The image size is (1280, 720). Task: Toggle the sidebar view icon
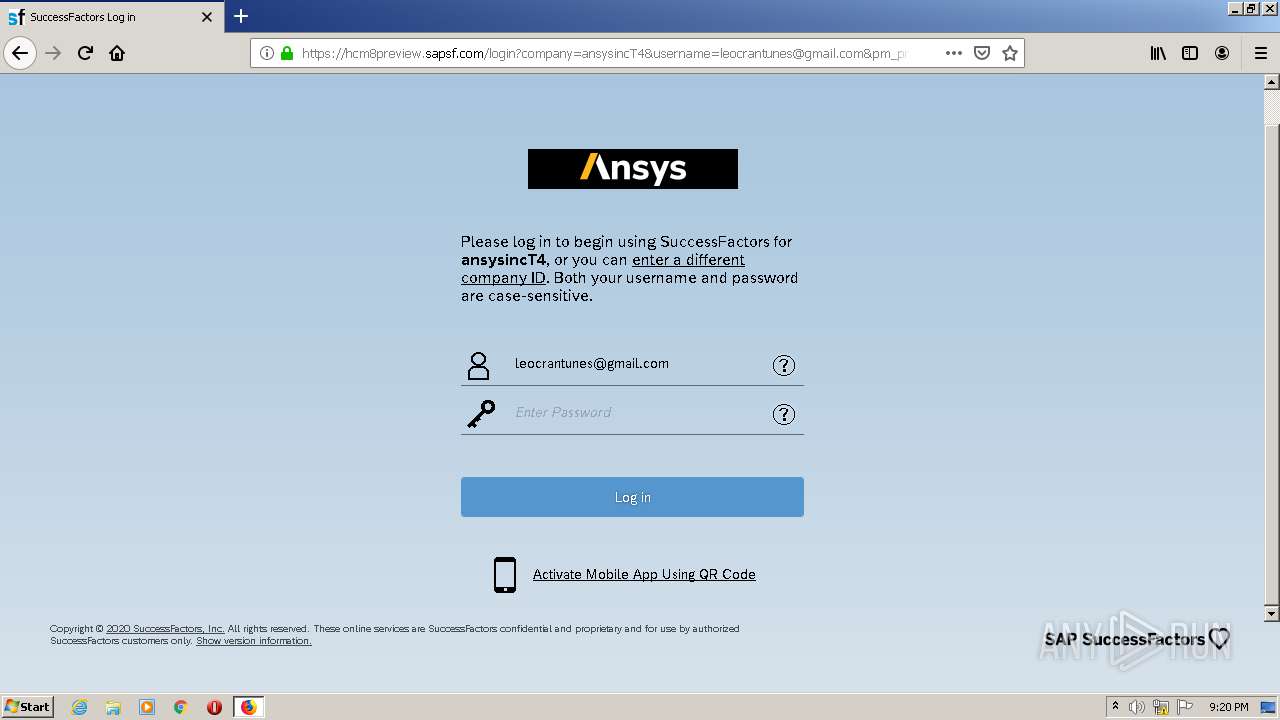click(1190, 53)
